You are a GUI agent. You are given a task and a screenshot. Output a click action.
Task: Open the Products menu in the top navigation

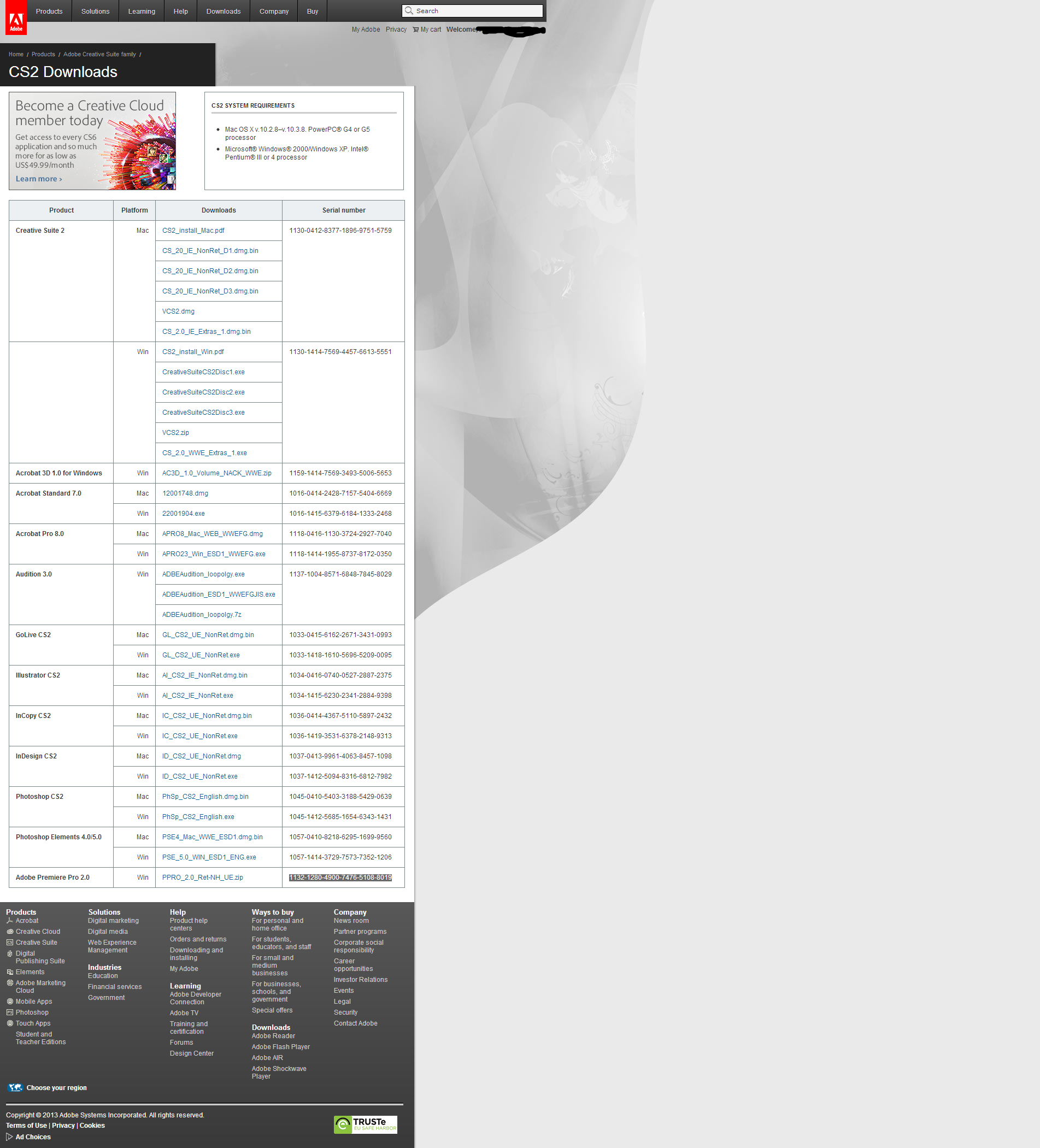tap(49, 11)
